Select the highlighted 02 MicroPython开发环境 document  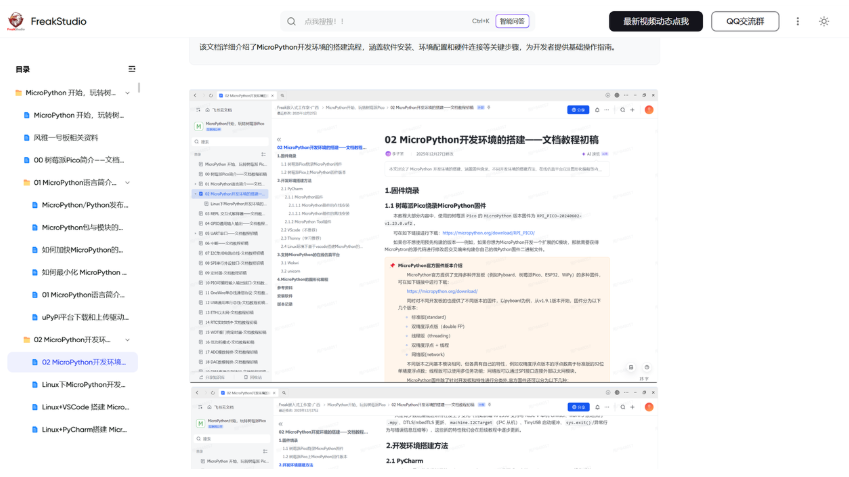pyautogui.click(x=73, y=362)
